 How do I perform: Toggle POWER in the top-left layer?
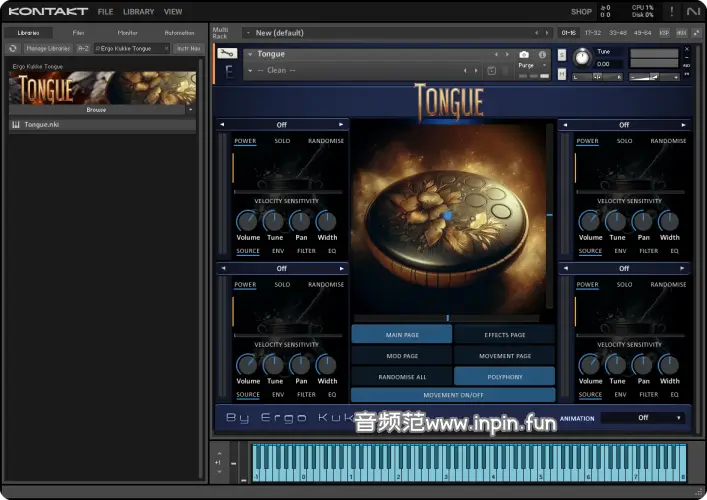[245, 141]
